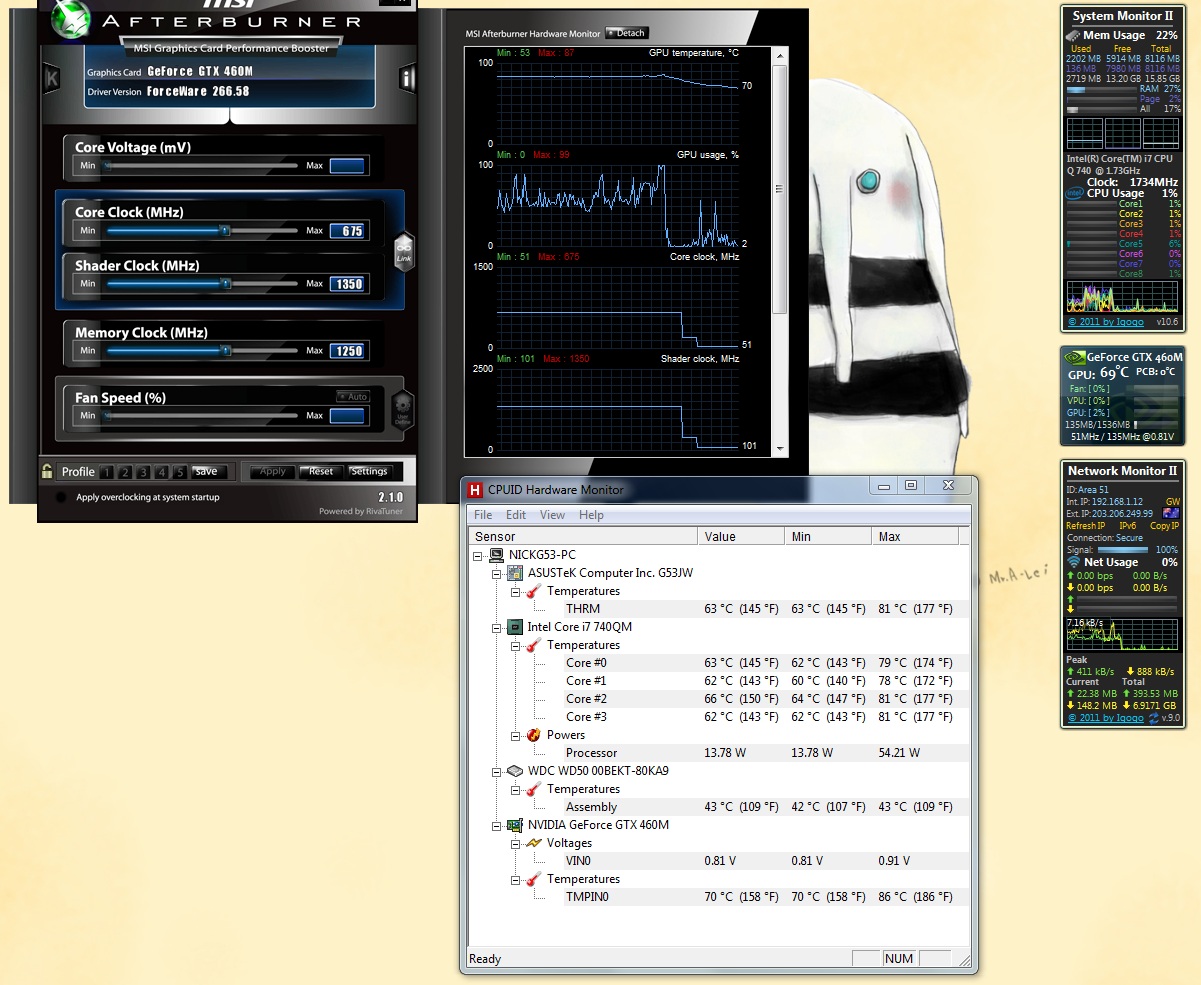Open the Edit menu in CPUID Hardware Monitor
Screen dimensions: 1201x985
pyautogui.click(x=516, y=515)
